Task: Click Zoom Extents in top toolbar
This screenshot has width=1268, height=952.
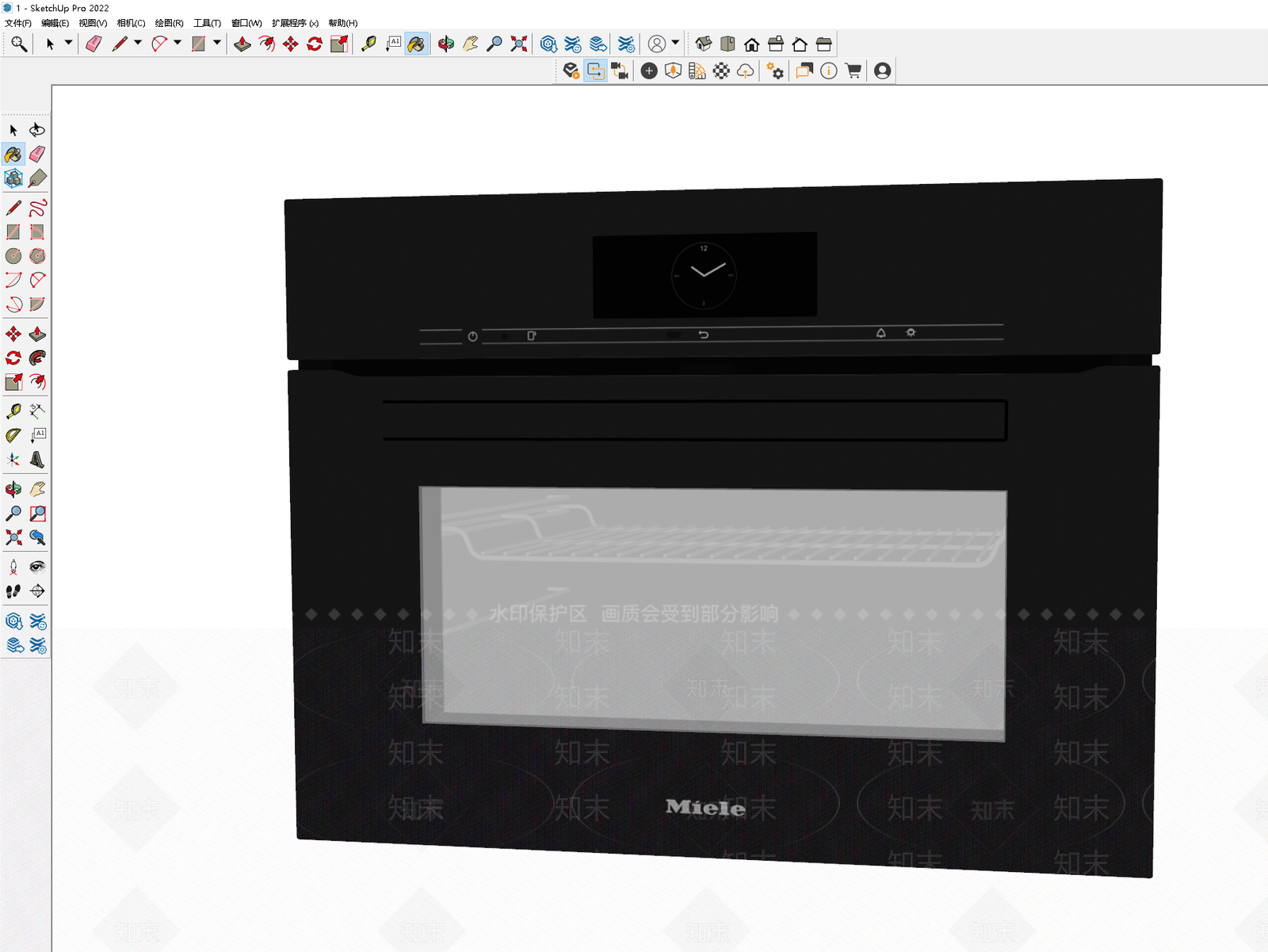Action: [x=519, y=44]
